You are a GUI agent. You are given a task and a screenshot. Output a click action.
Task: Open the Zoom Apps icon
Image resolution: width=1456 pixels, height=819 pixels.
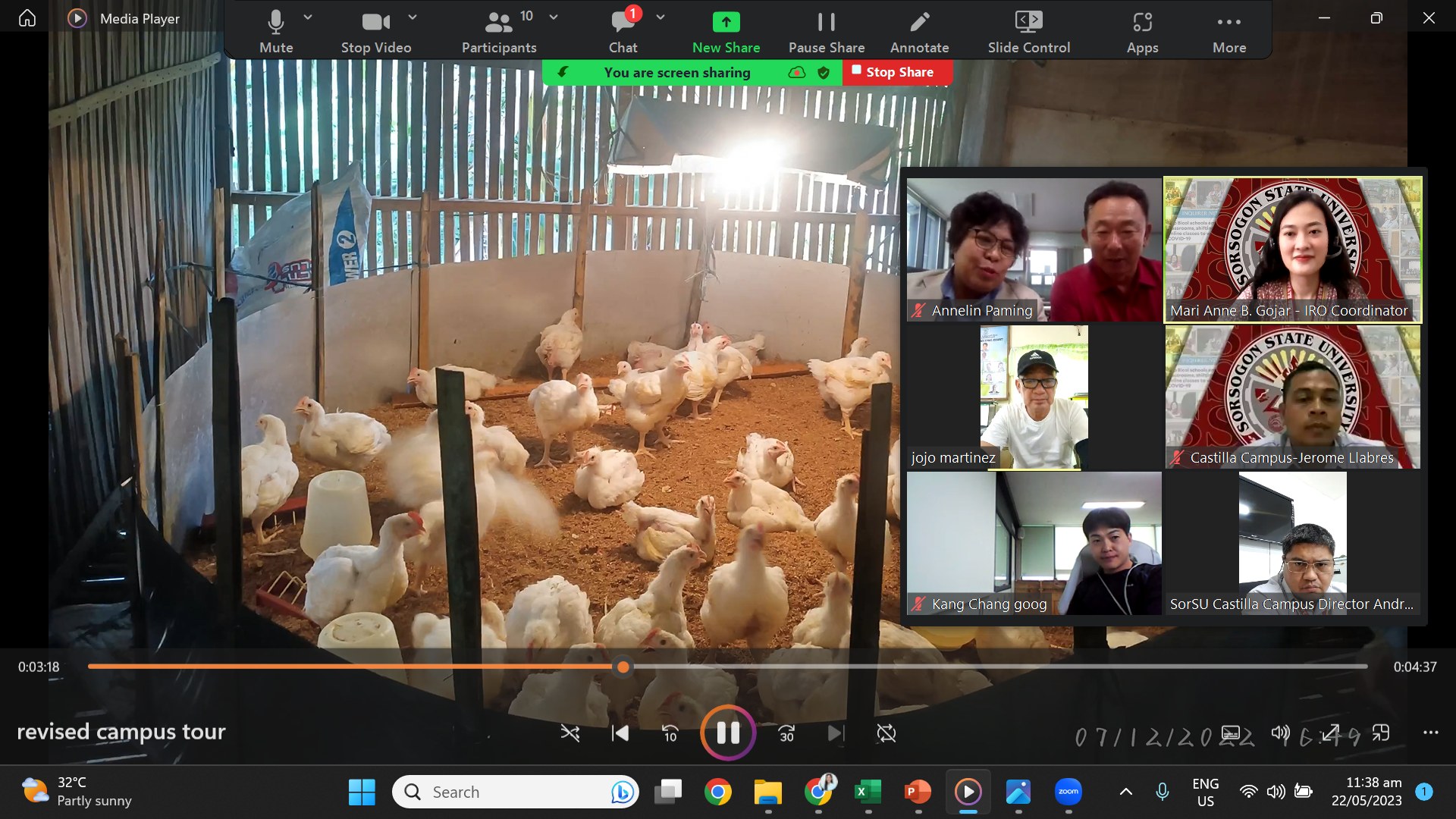click(x=1142, y=23)
